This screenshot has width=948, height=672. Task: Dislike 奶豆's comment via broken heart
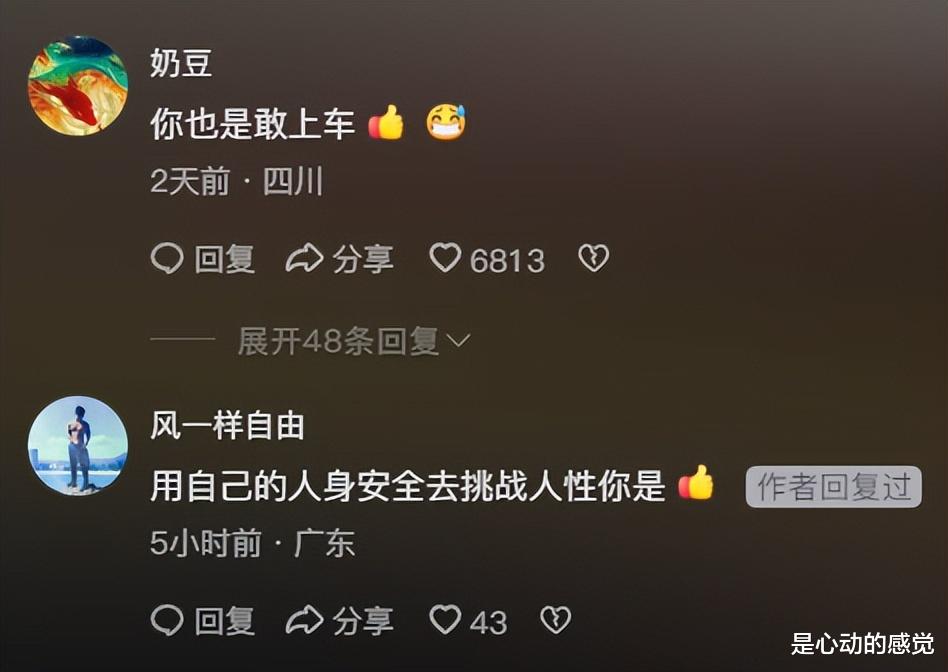point(593,258)
